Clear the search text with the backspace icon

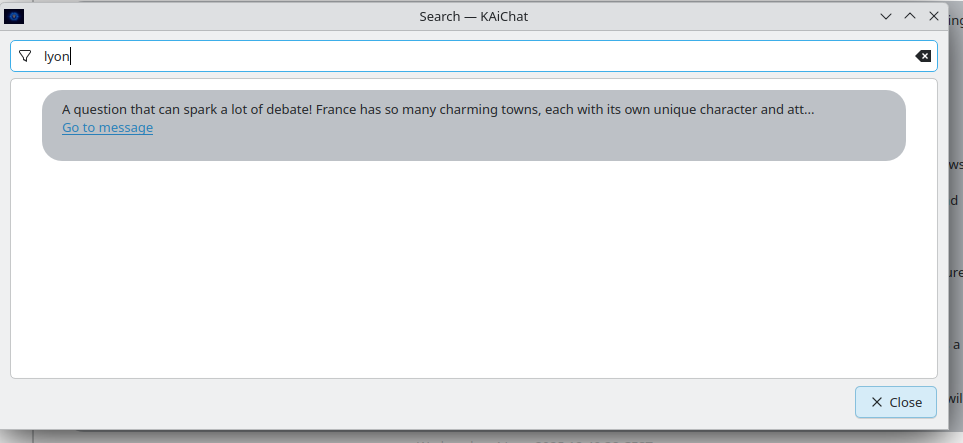(x=922, y=57)
